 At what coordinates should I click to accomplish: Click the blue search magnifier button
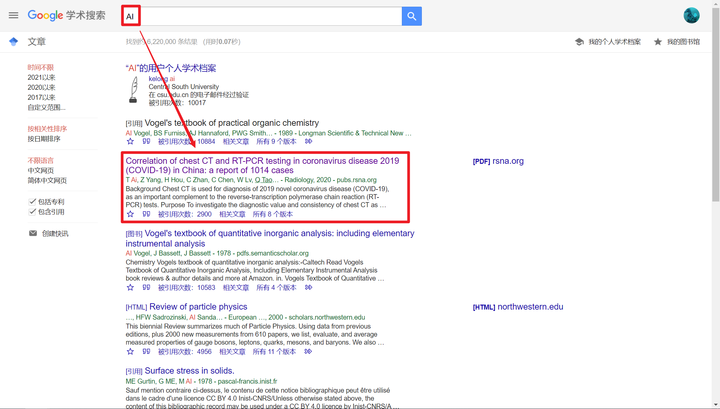coord(411,16)
